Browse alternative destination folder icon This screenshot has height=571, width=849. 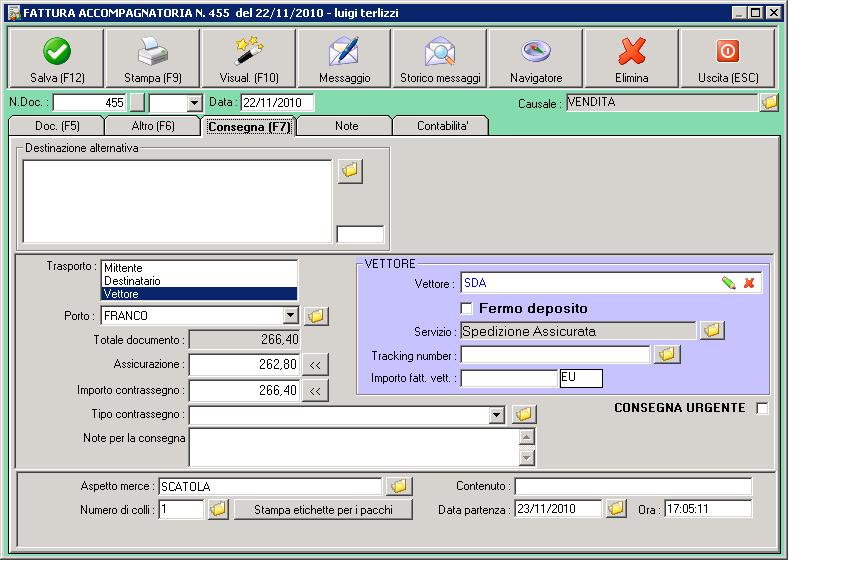[x=350, y=170]
